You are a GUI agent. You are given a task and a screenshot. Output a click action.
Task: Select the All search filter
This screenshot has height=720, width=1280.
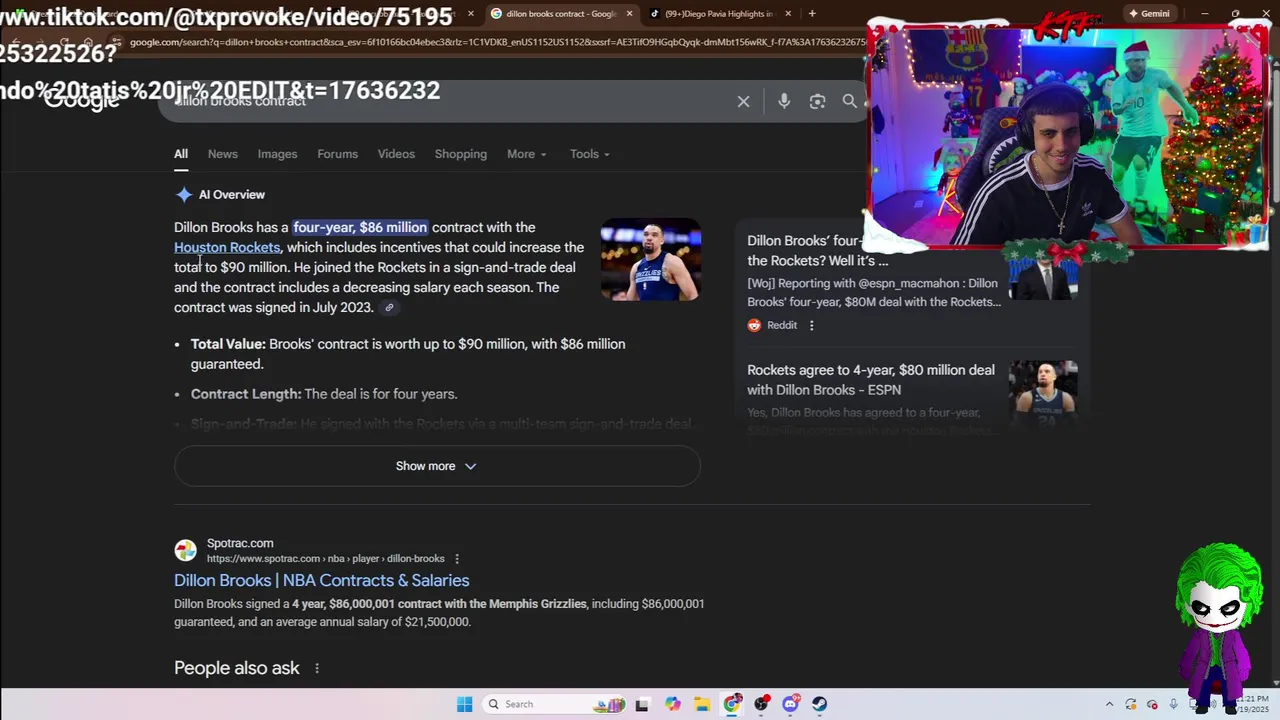click(181, 154)
